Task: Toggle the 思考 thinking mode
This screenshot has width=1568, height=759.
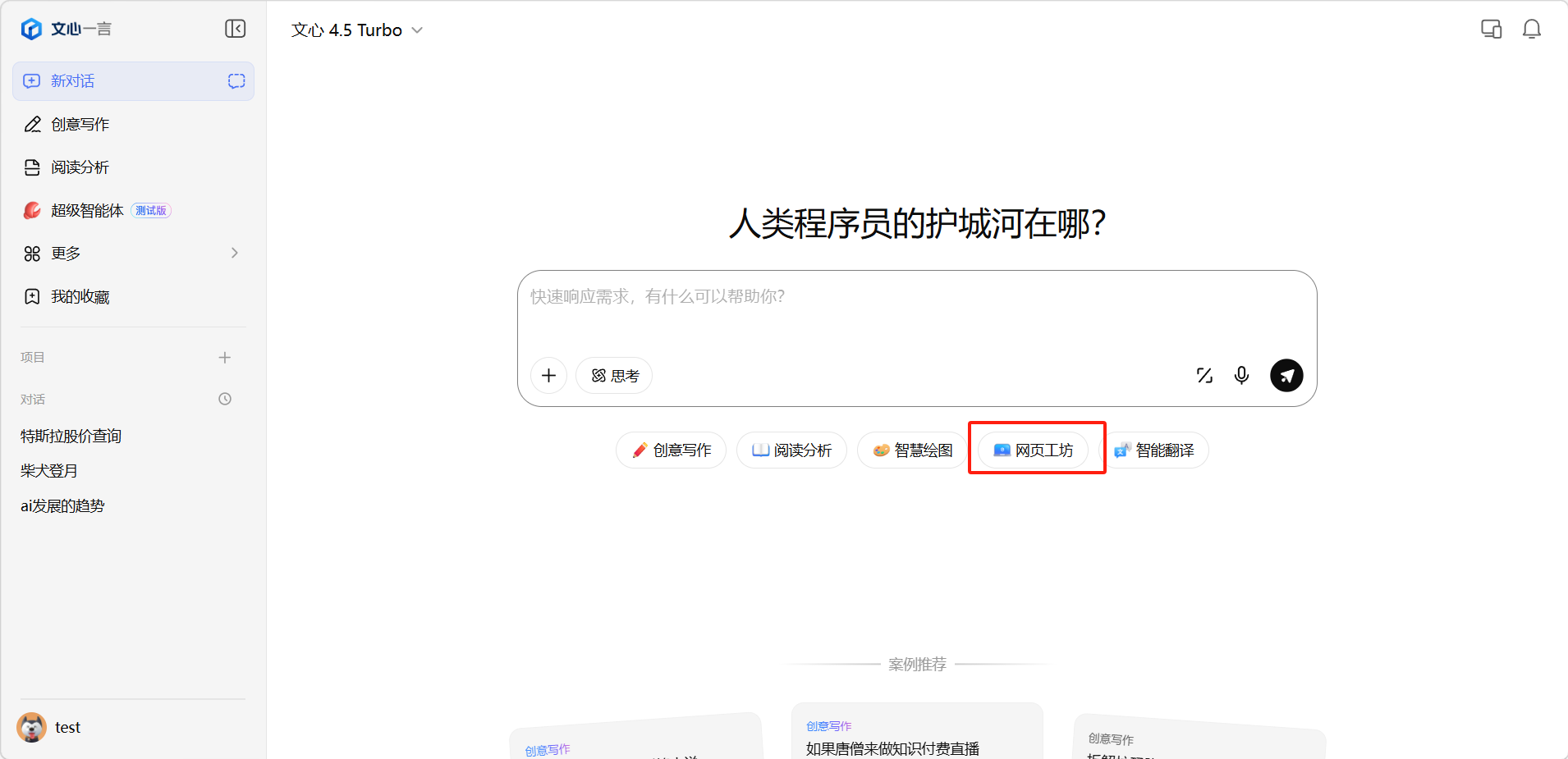Action: point(614,376)
